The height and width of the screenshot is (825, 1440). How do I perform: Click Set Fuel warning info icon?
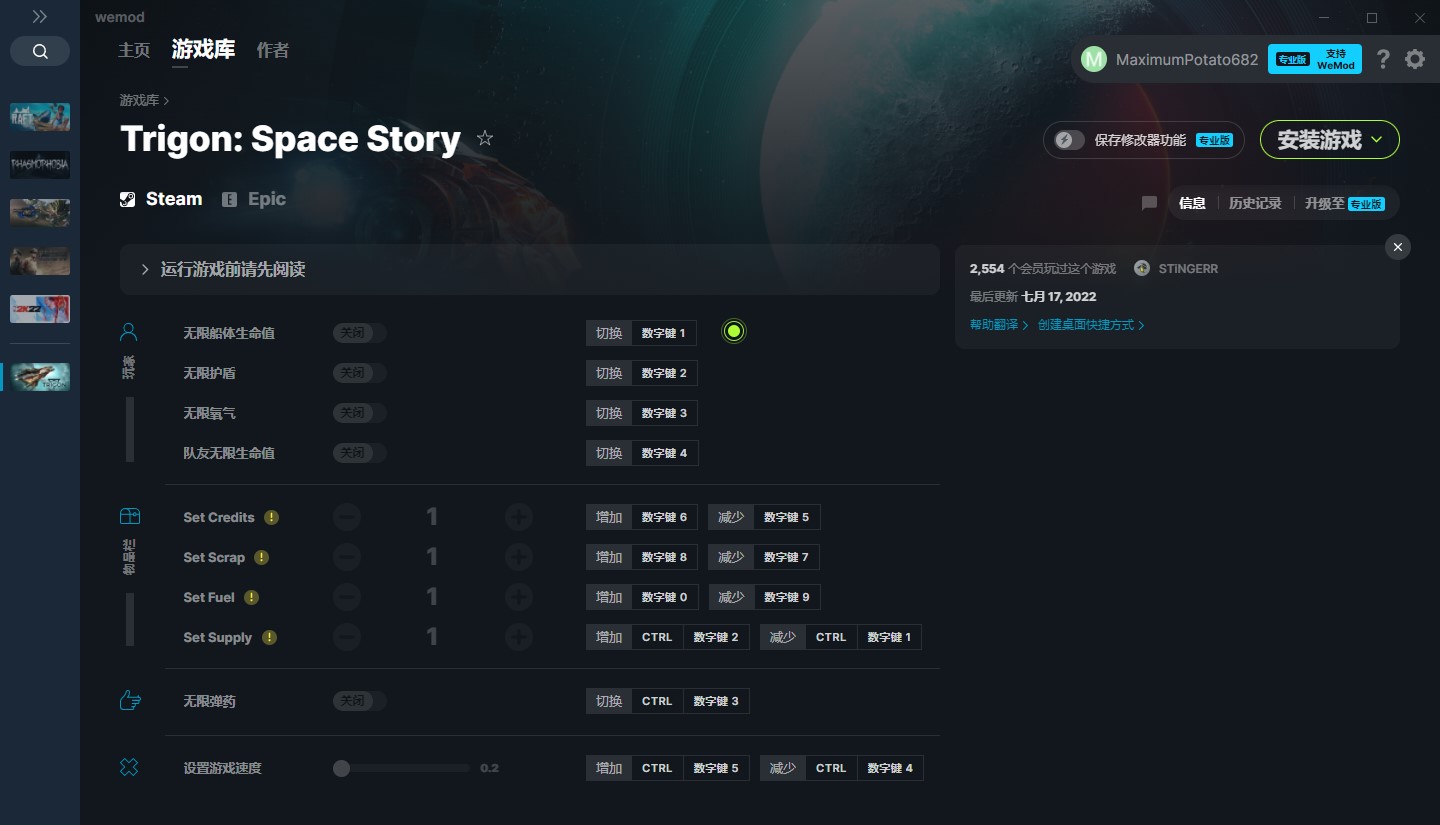[252, 597]
